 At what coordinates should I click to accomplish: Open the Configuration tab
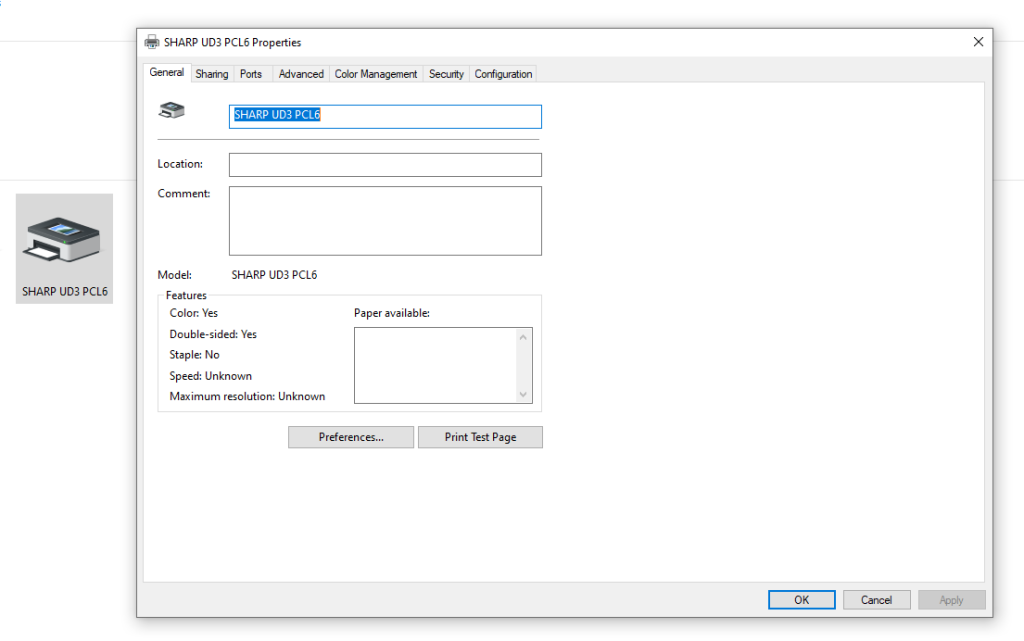(x=503, y=73)
